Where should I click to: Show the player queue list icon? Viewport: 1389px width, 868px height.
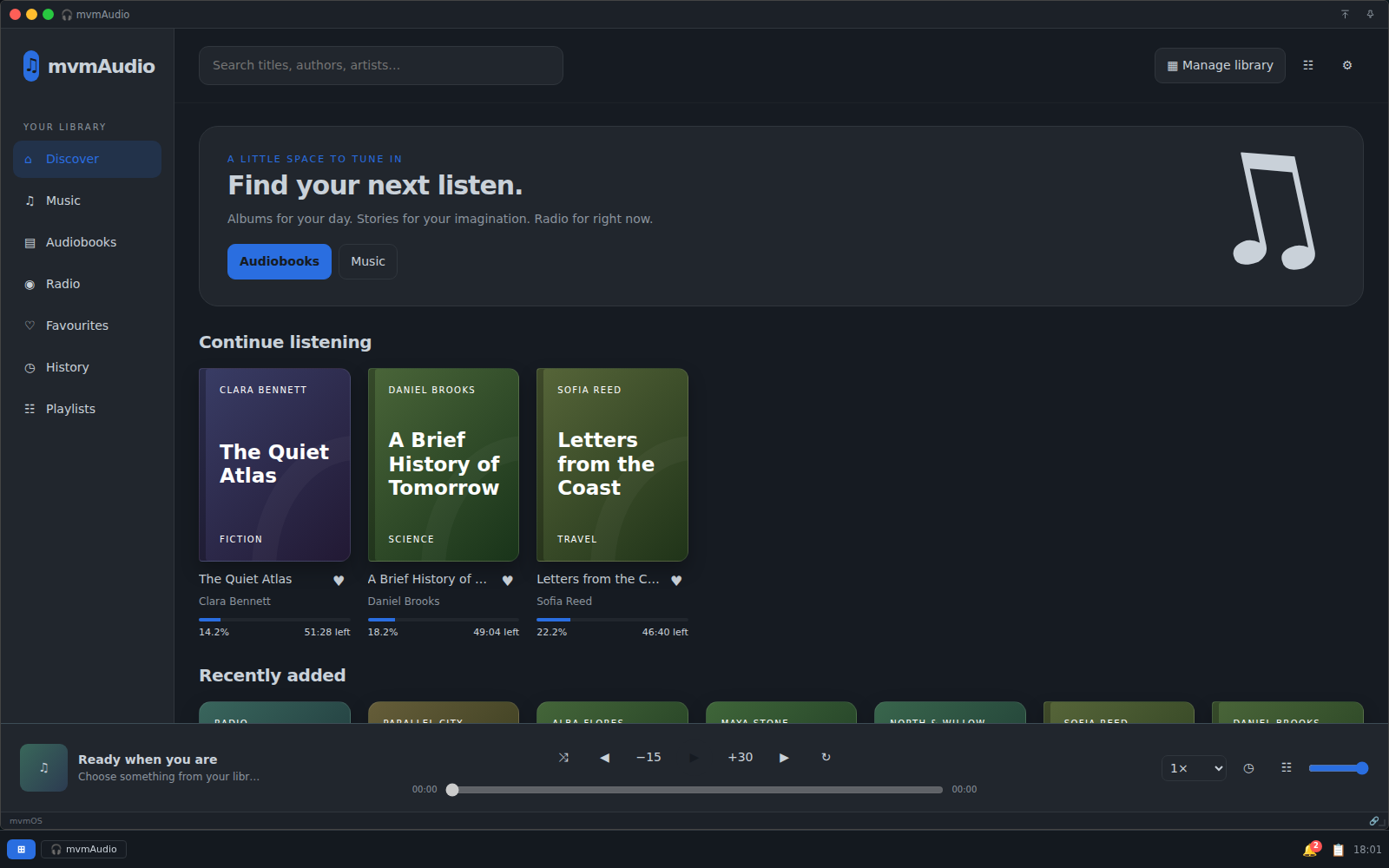(x=1287, y=768)
